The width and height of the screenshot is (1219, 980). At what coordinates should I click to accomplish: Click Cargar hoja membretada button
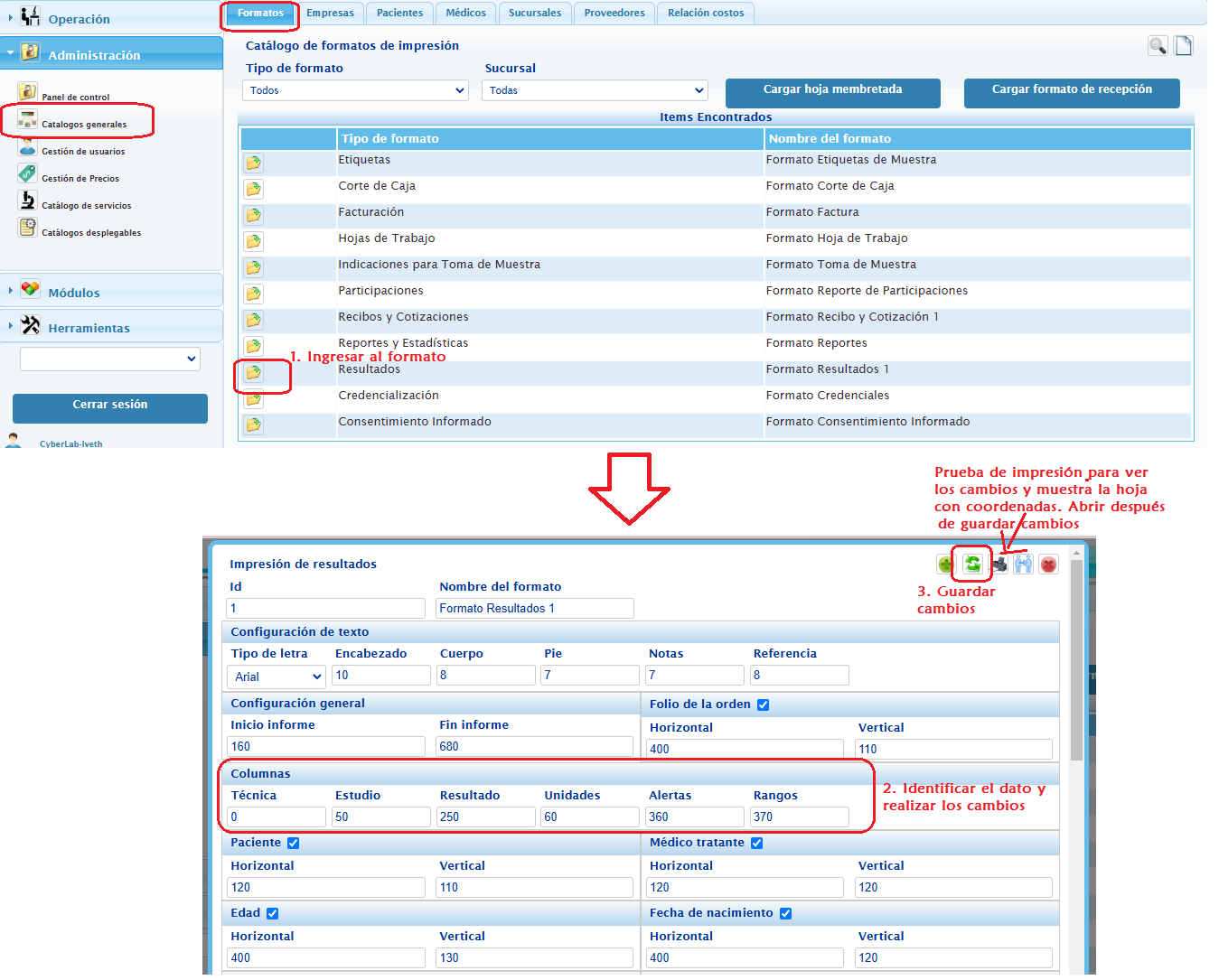833,93
